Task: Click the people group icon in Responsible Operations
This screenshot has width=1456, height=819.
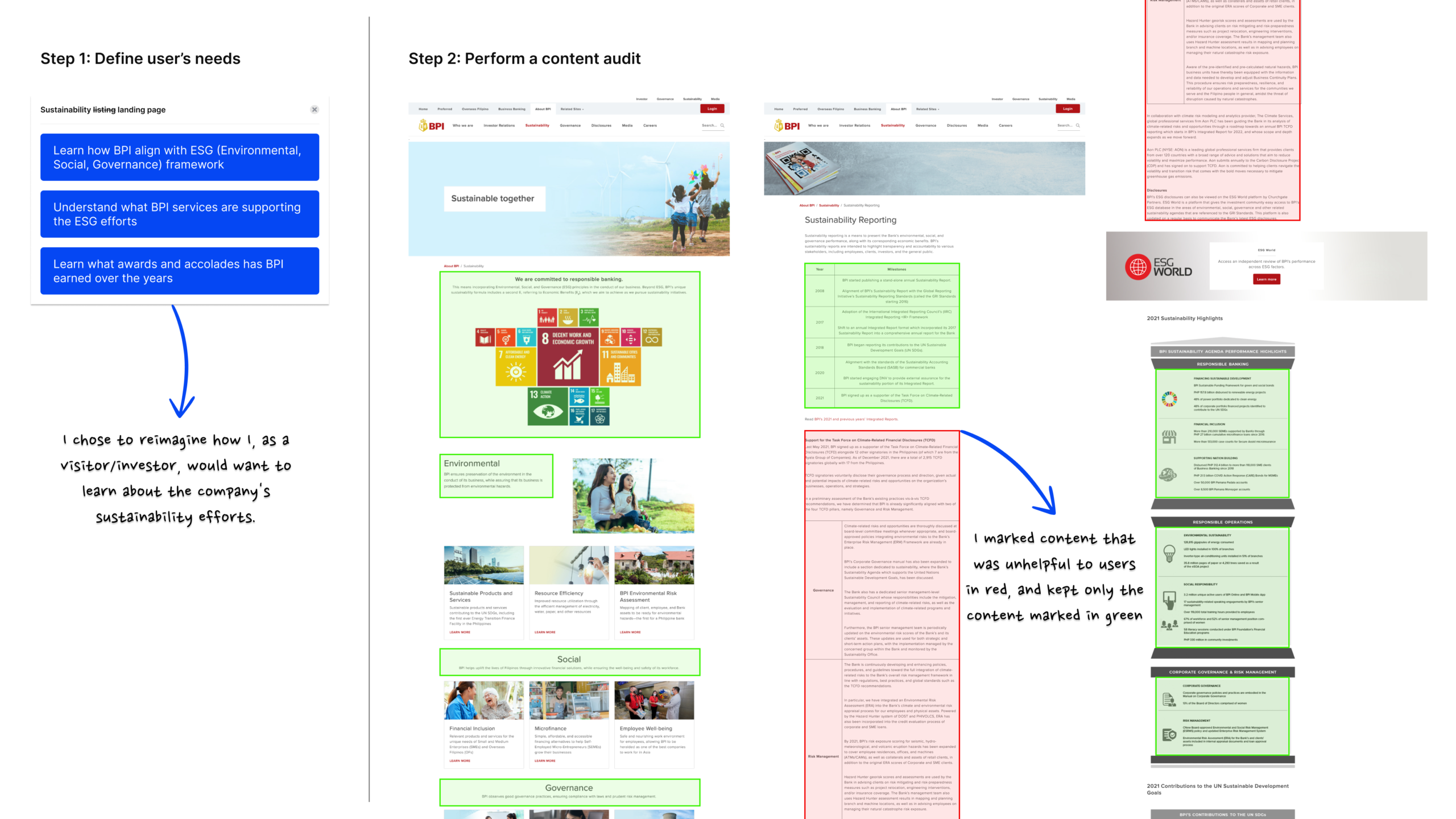Action: 1169,624
